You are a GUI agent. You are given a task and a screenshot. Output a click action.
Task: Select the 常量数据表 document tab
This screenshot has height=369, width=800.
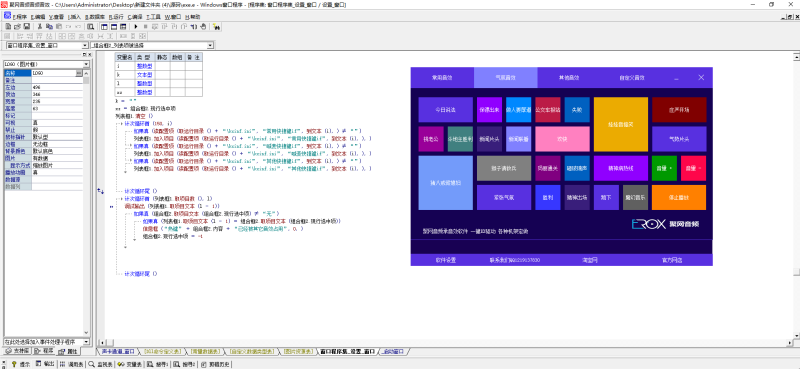click(206, 352)
